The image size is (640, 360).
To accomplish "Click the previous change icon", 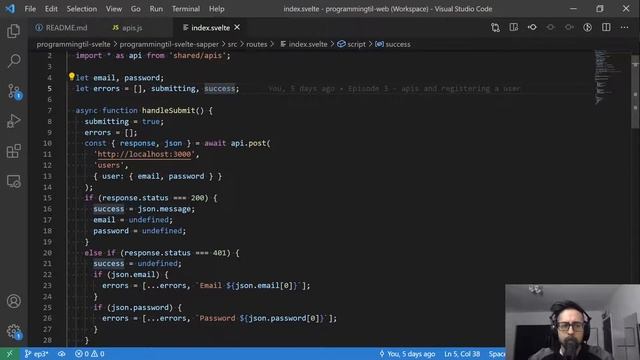I will [551, 27].
